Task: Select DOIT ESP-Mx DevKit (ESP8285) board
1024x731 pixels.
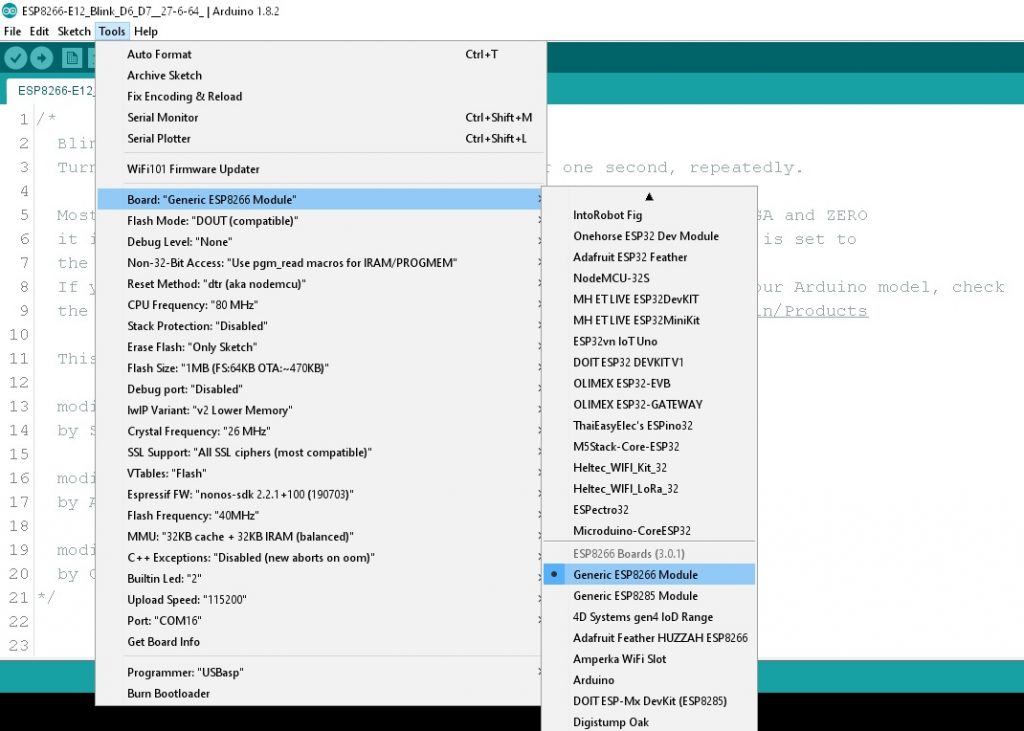Action: click(x=649, y=701)
